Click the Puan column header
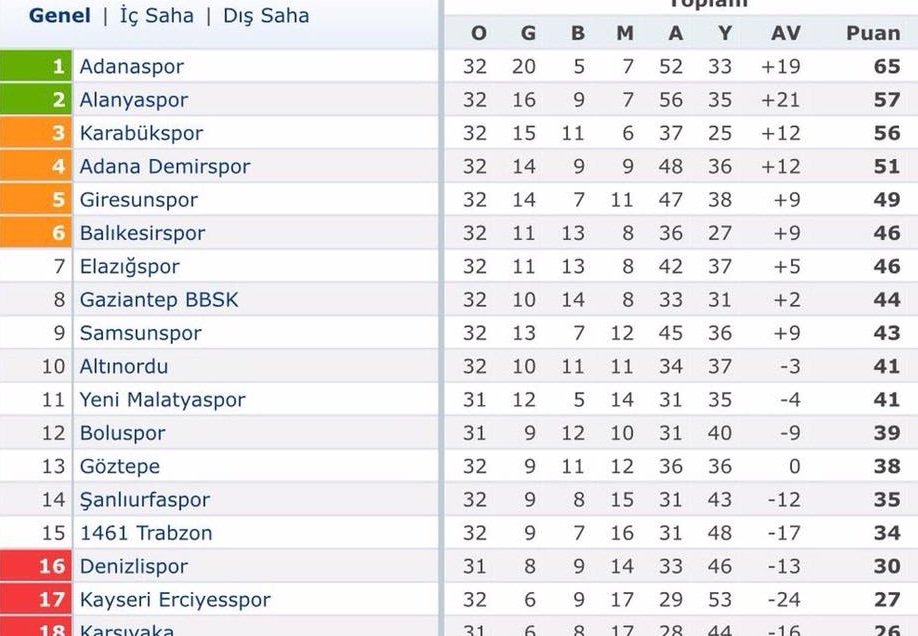Viewport: 918px width, 636px height. pos(873,33)
